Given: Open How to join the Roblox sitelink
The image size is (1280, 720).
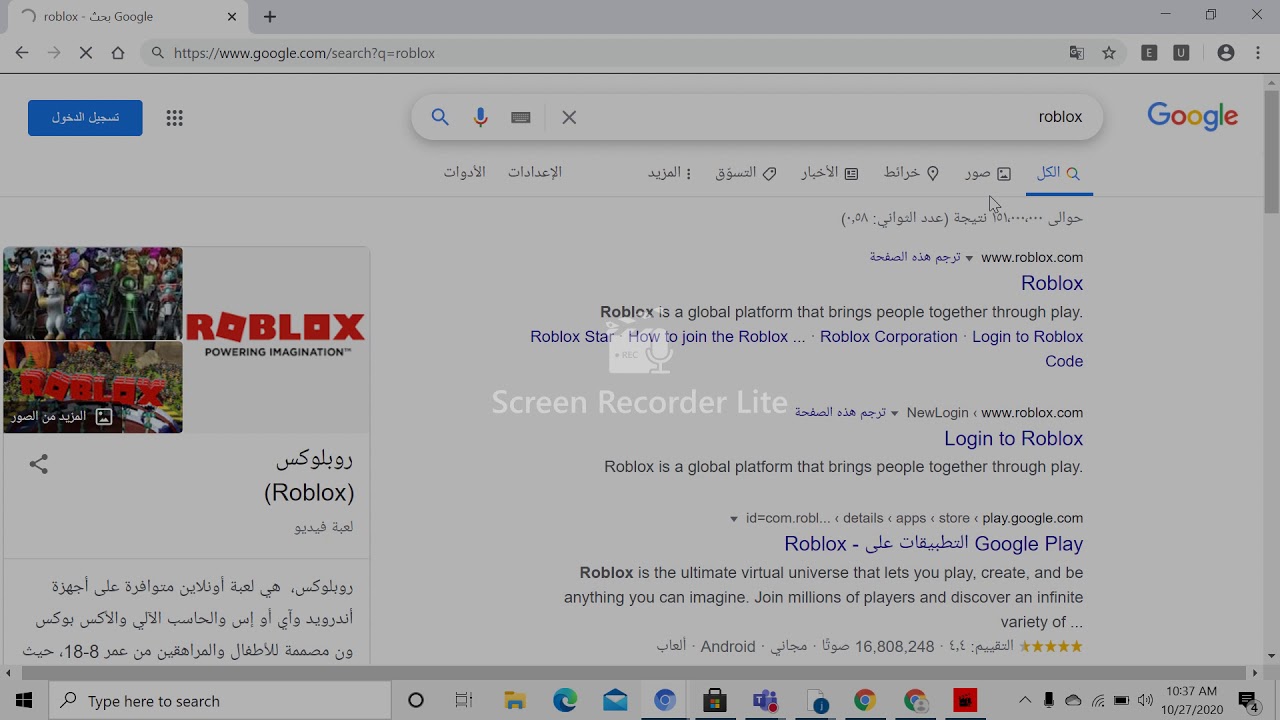Looking at the screenshot, I should click(x=716, y=337).
